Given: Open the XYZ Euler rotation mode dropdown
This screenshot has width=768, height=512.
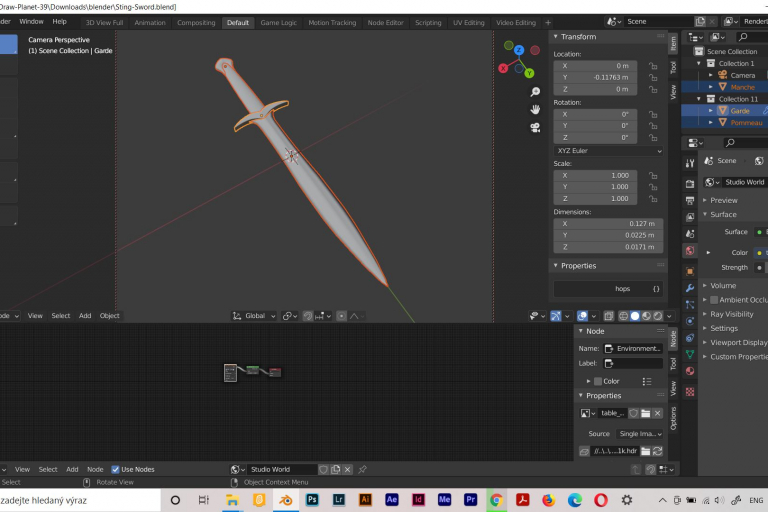Looking at the screenshot, I should (608, 151).
